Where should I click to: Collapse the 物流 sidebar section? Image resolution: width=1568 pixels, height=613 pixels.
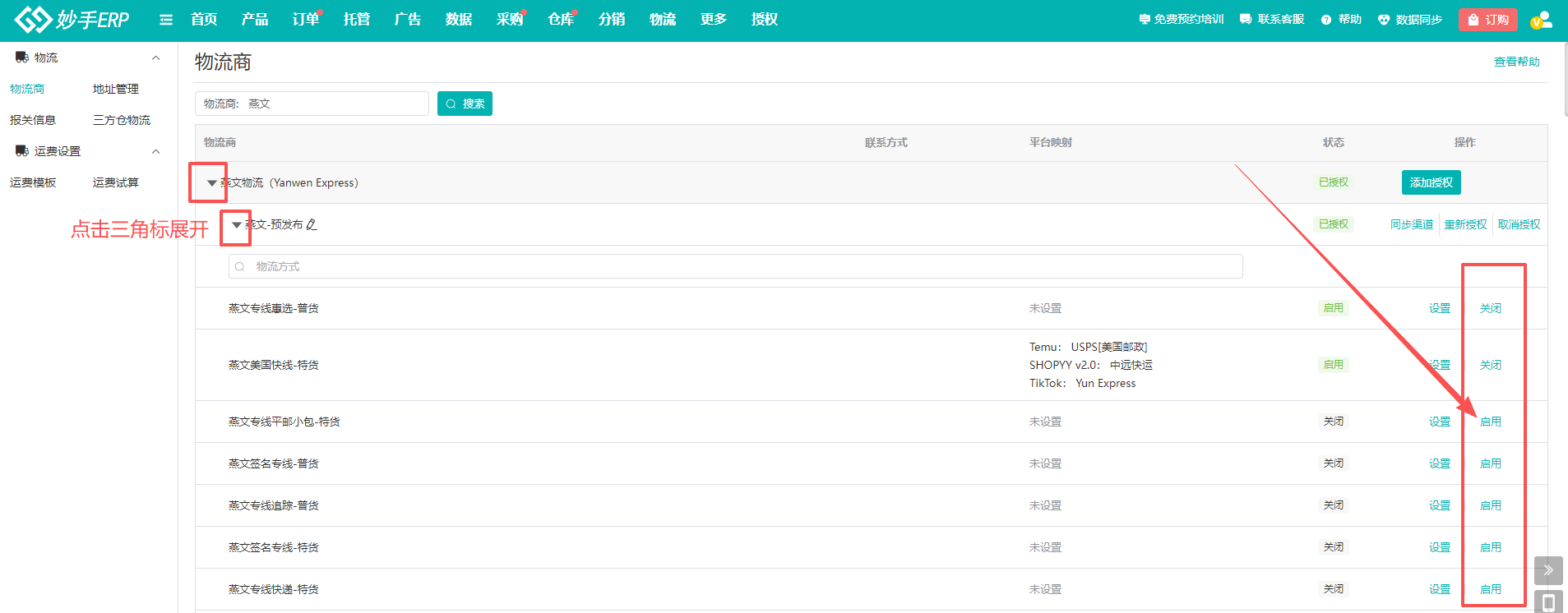(155, 58)
